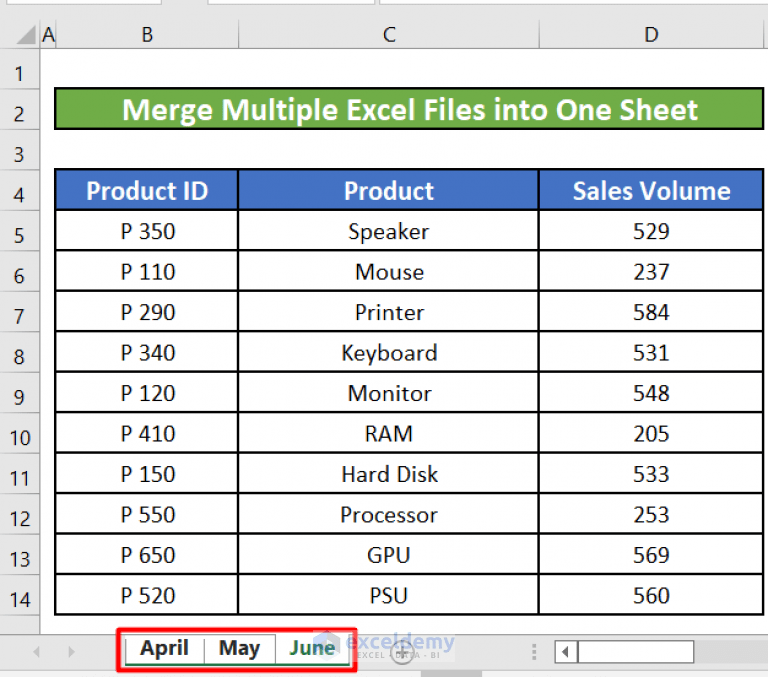Select cell 'P 120'

pyautogui.click(x=147, y=393)
